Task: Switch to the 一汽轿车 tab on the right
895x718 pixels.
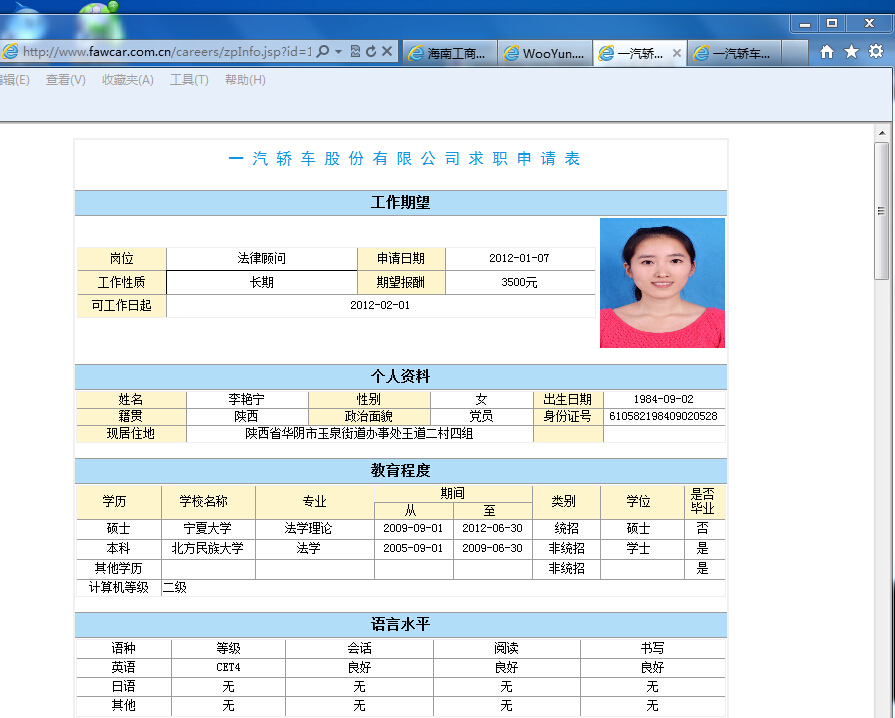Action: pos(734,53)
